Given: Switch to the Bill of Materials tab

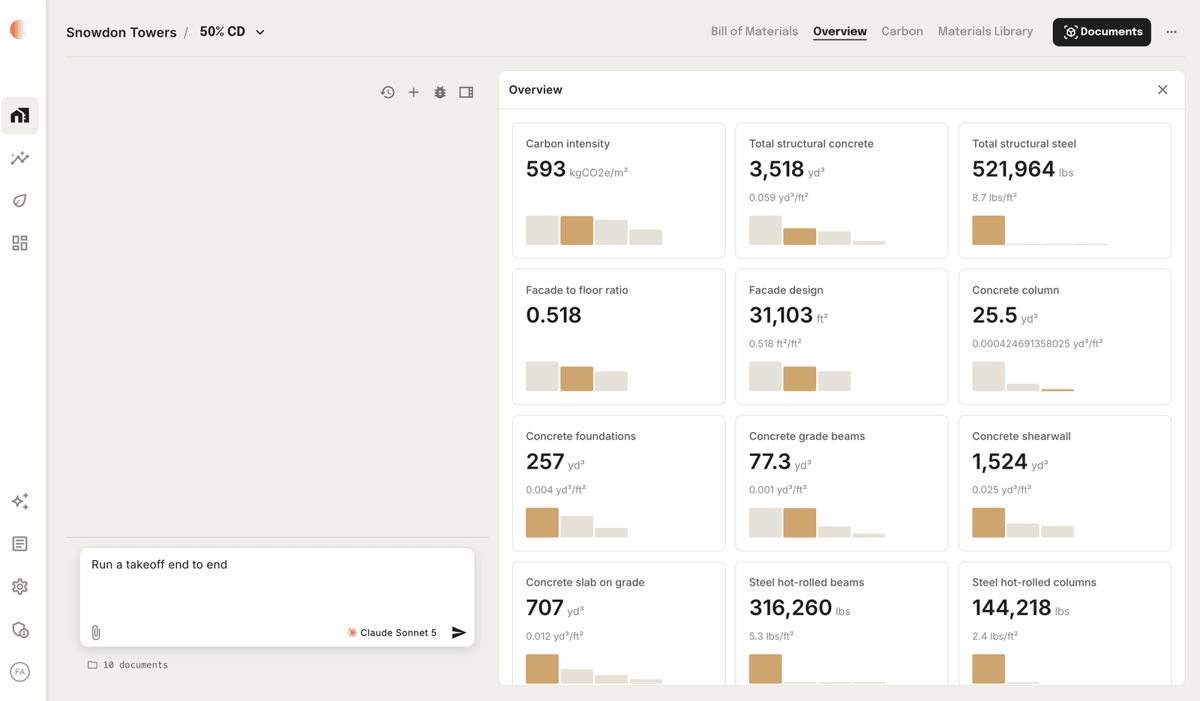Looking at the screenshot, I should click(x=754, y=32).
